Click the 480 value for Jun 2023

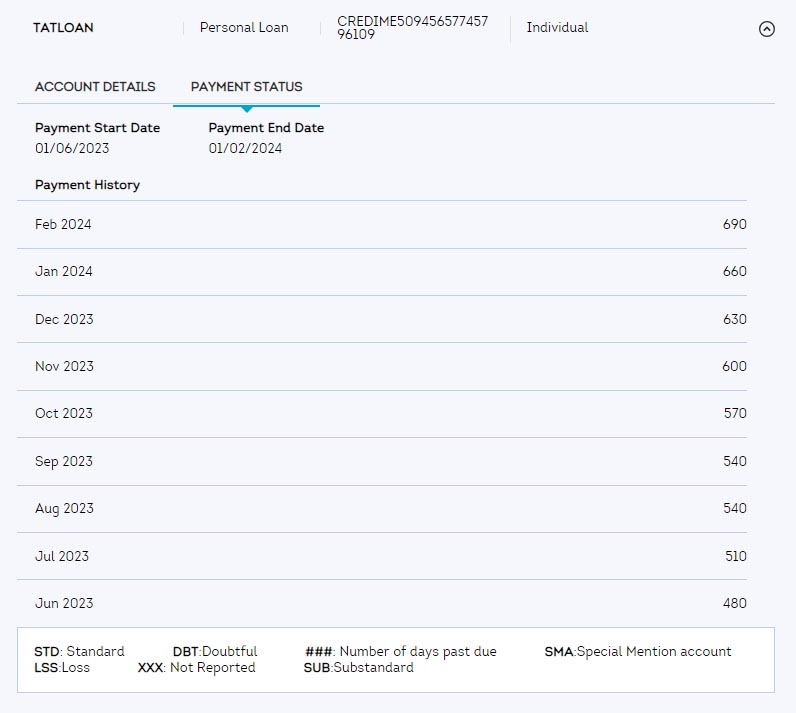[x=734, y=603]
